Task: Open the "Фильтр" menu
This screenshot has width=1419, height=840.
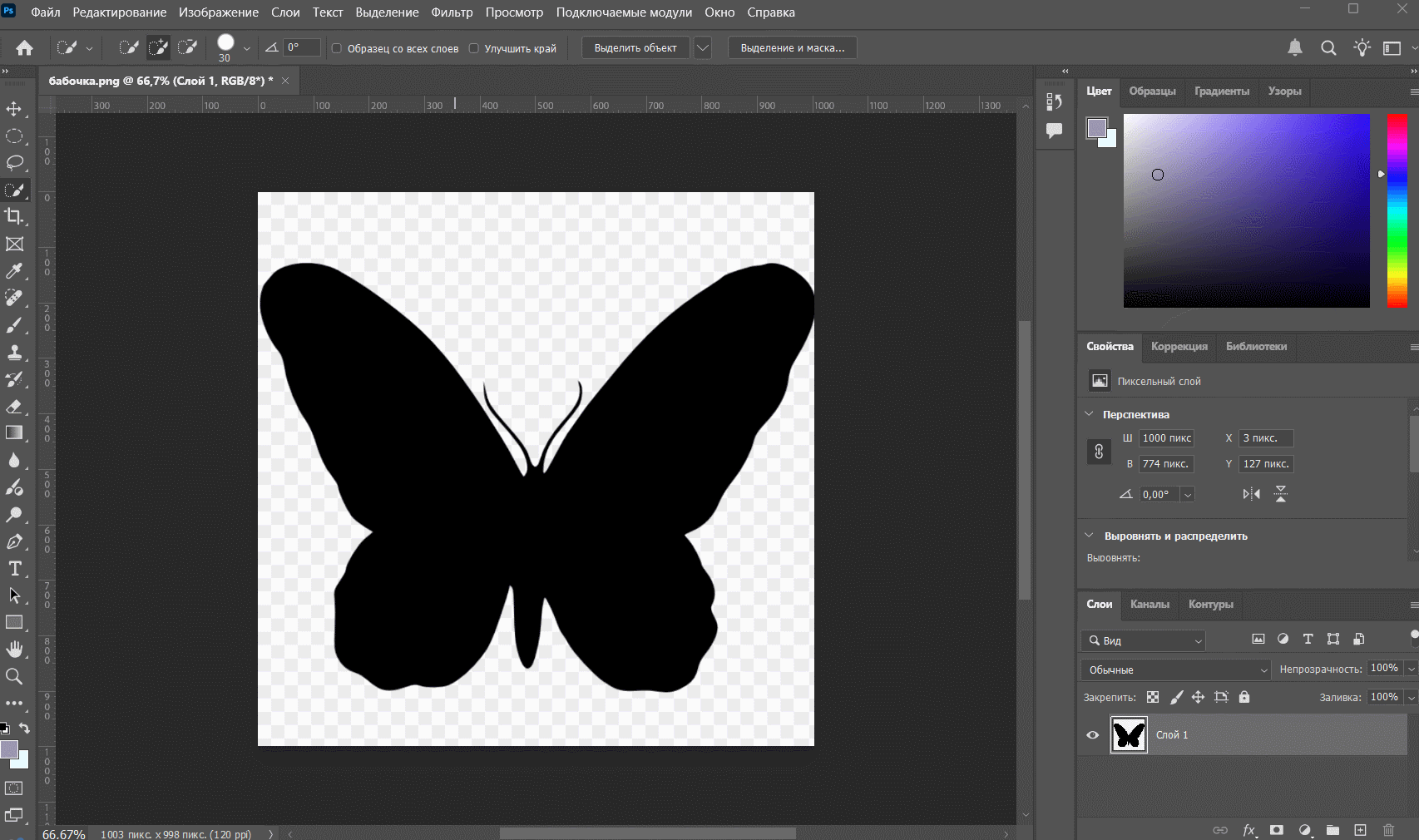Action: [x=452, y=12]
